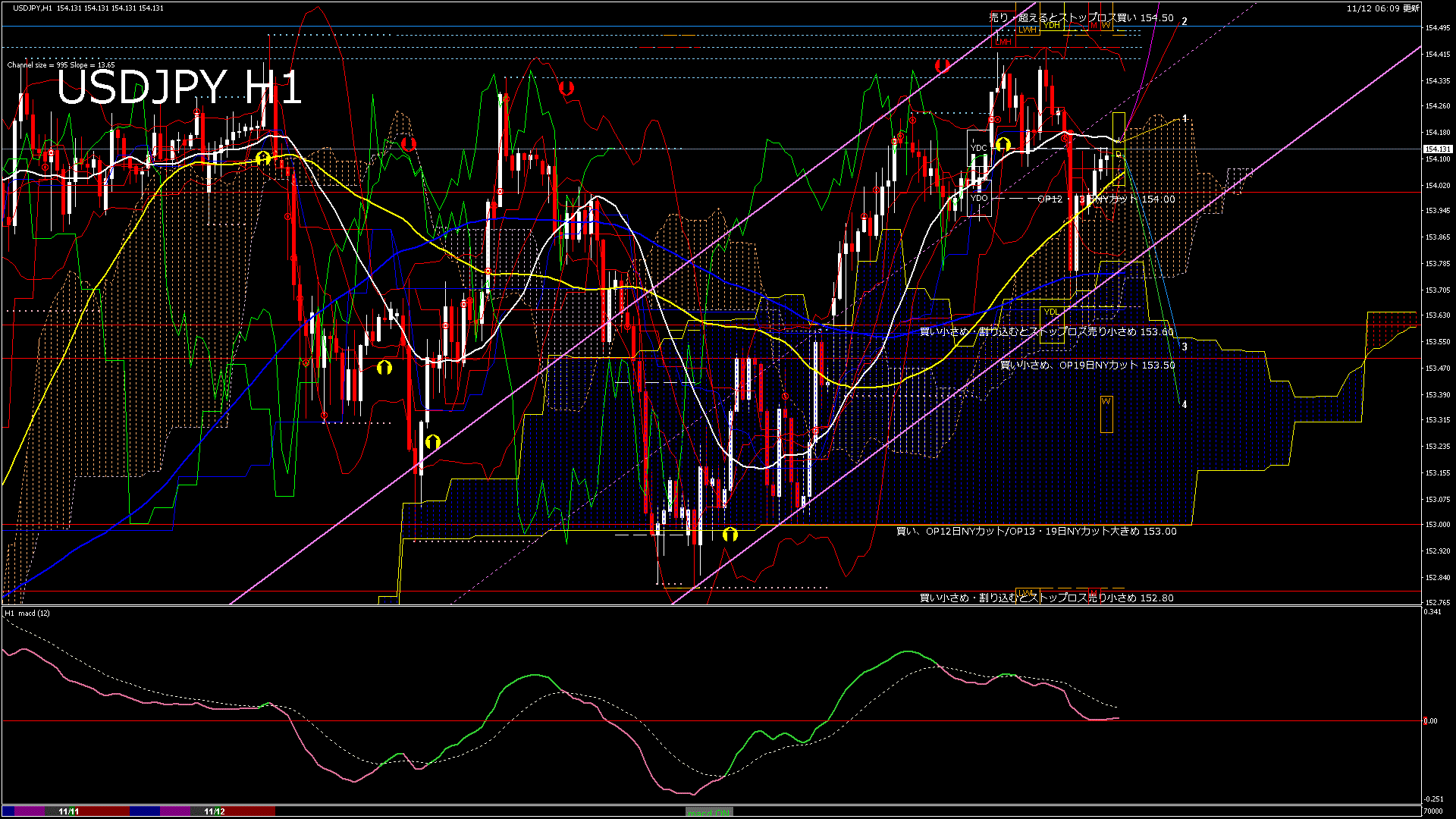Click the 11/11 date marker in the bottom bar
The width and height of the screenshot is (1456, 819).
68,811
